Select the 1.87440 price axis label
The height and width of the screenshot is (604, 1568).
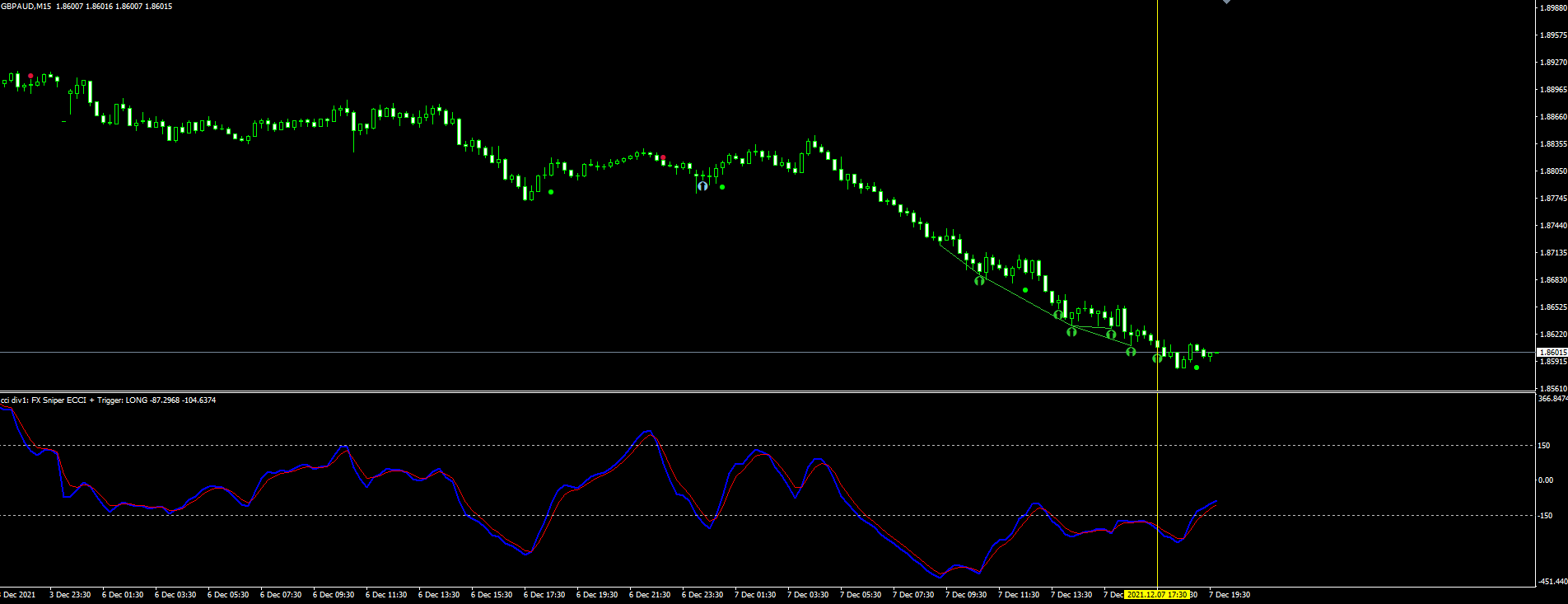pos(1553,226)
